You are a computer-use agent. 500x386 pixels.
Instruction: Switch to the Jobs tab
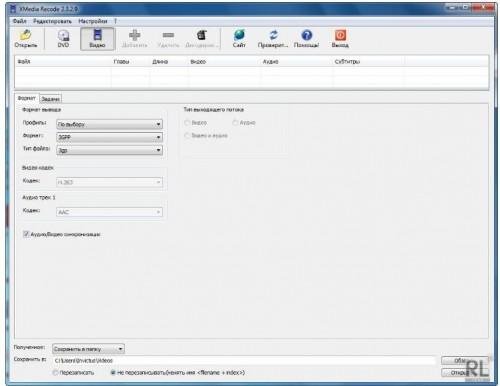50,99
